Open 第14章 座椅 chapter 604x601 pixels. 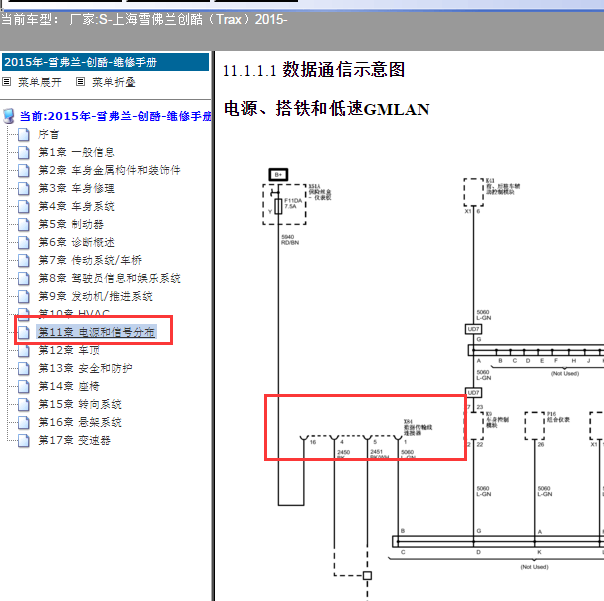(x=69, y=386)
